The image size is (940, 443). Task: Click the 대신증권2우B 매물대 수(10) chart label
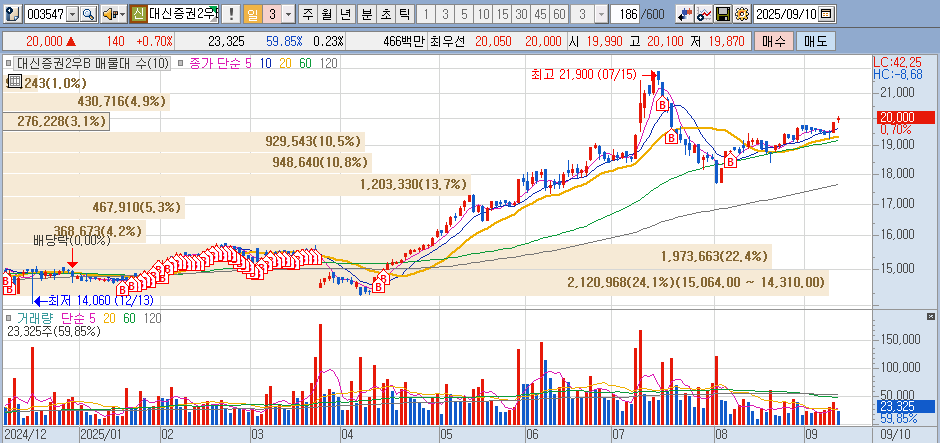(93, 63)
